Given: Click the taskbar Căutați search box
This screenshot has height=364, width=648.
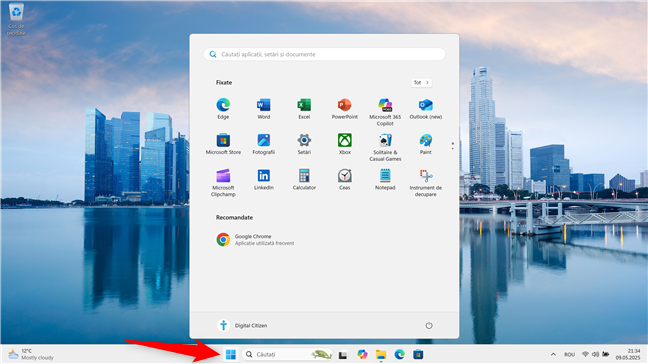Looking at the screenshot, I should [288, 354].
